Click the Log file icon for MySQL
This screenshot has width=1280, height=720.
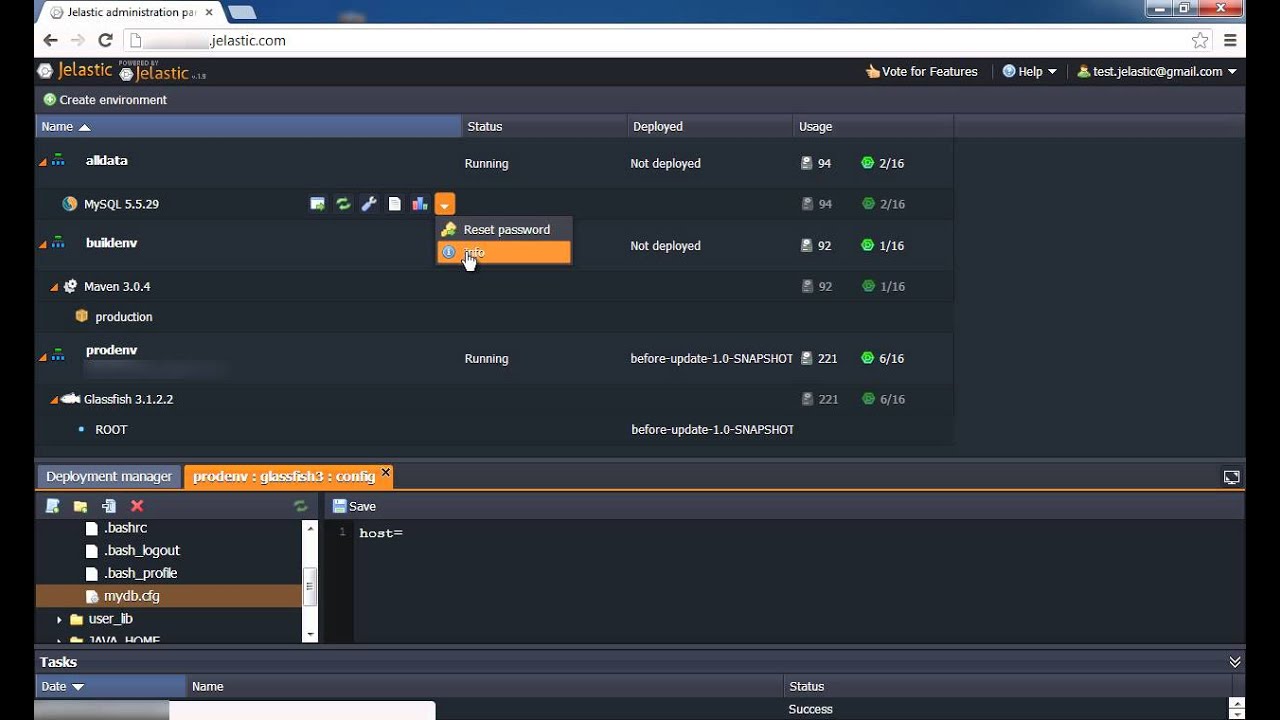click(395, 204)
